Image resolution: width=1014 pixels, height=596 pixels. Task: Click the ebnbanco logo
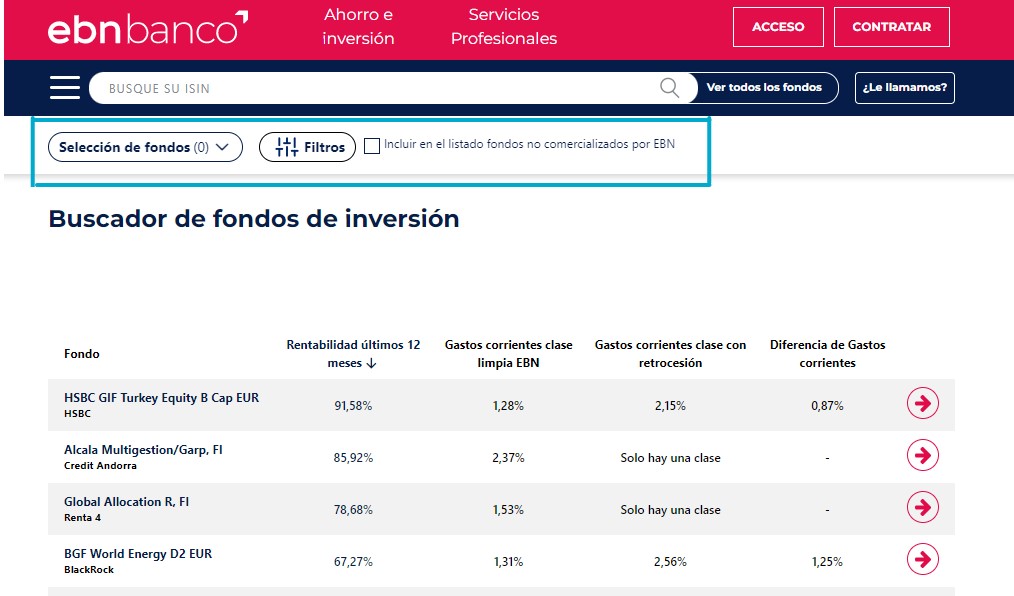click(147, 28)
